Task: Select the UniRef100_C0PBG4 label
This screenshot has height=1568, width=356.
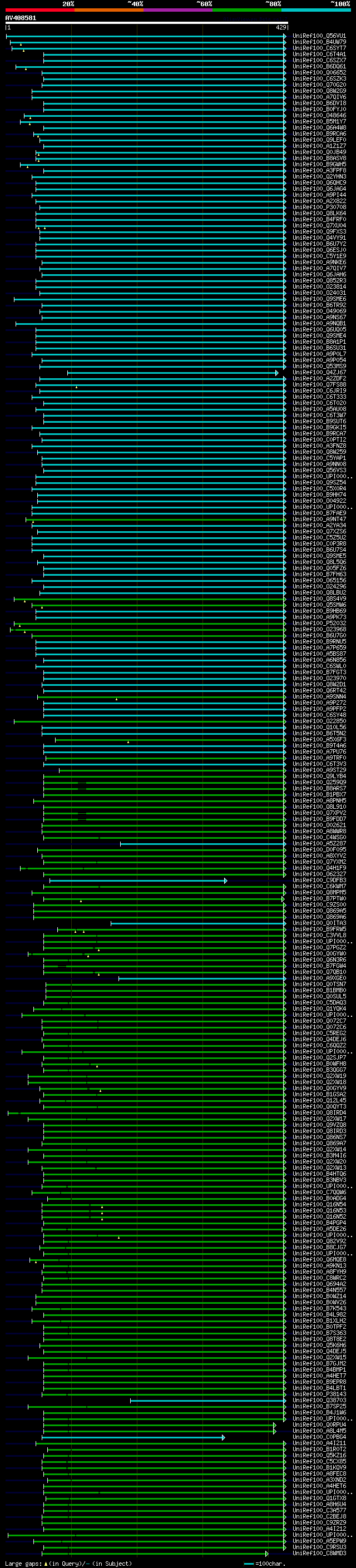Action: 319,1437
